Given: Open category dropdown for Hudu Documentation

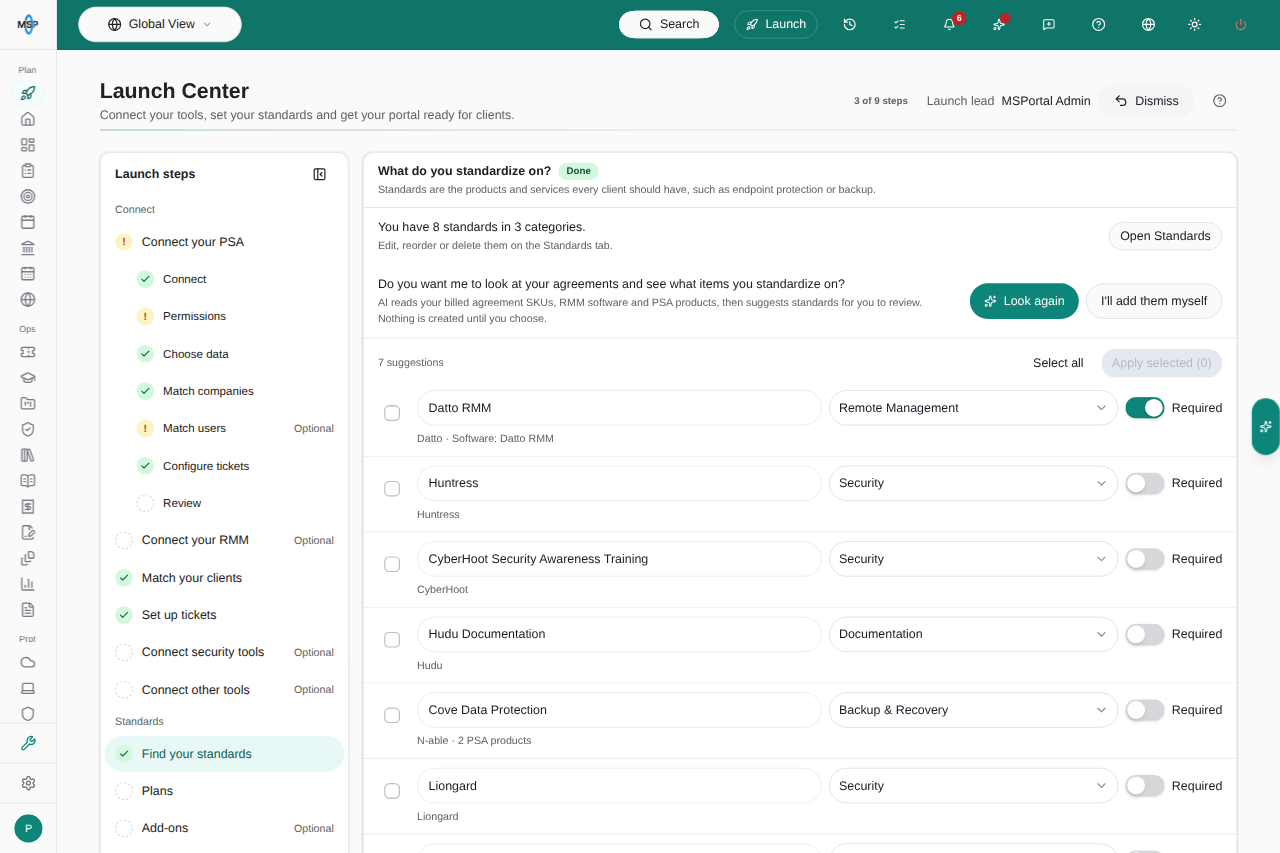Looking at the screenshot, I should pyautogui.click(x=973, y=634).
